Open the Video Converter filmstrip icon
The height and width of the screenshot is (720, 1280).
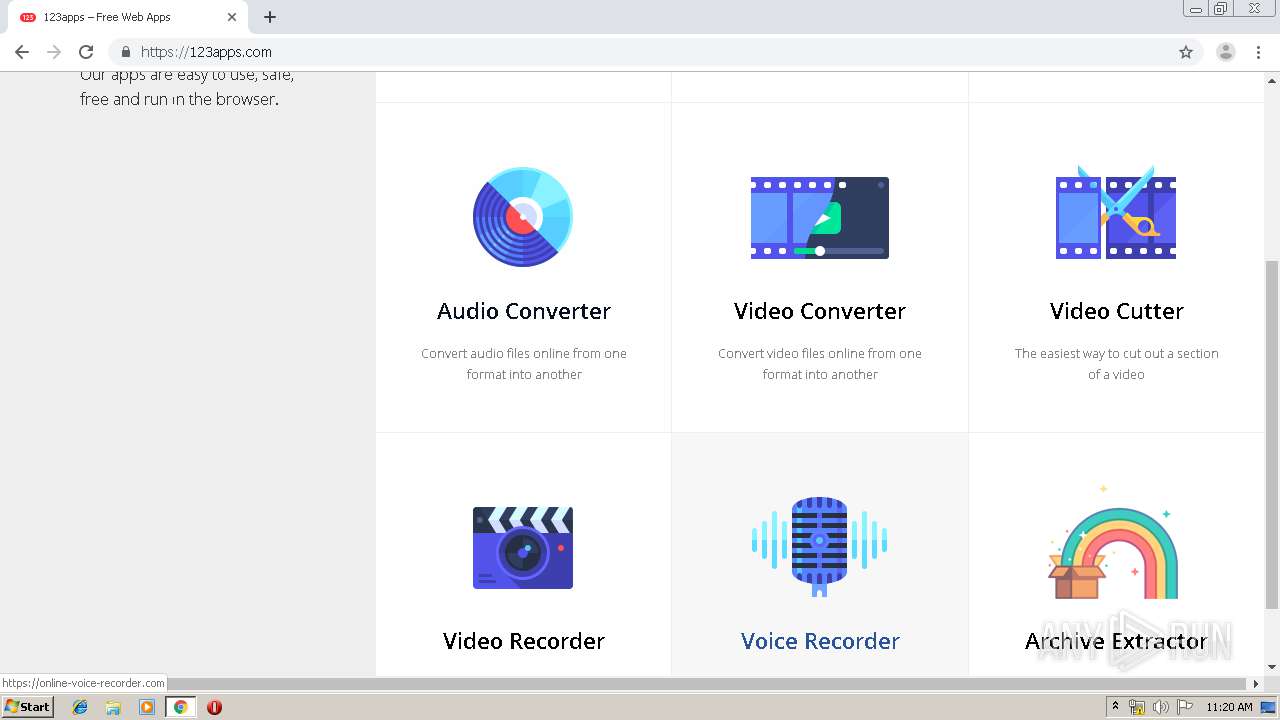pyautogui.click(x=820, y=218)
